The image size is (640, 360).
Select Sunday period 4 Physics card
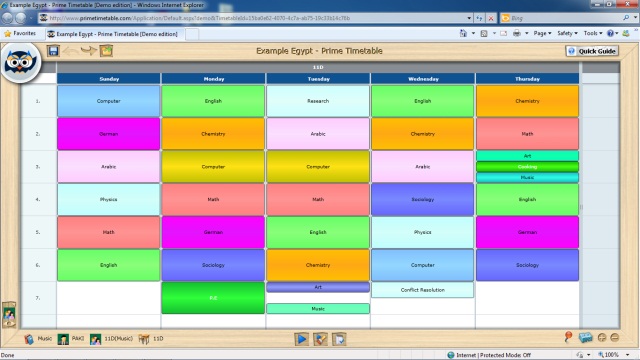click(x=109, y=200)
